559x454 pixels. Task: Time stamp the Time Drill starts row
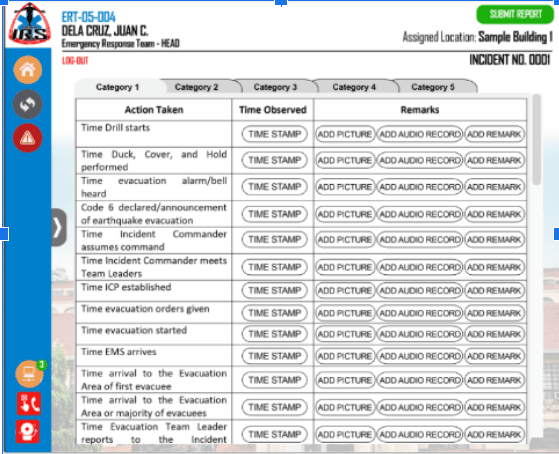pyautogui.click(x=275, y=134)
